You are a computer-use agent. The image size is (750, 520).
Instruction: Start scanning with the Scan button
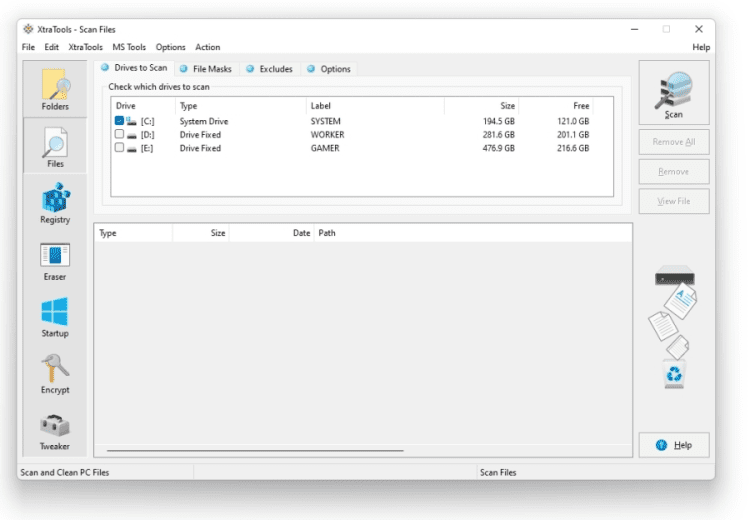click(674, 93)
